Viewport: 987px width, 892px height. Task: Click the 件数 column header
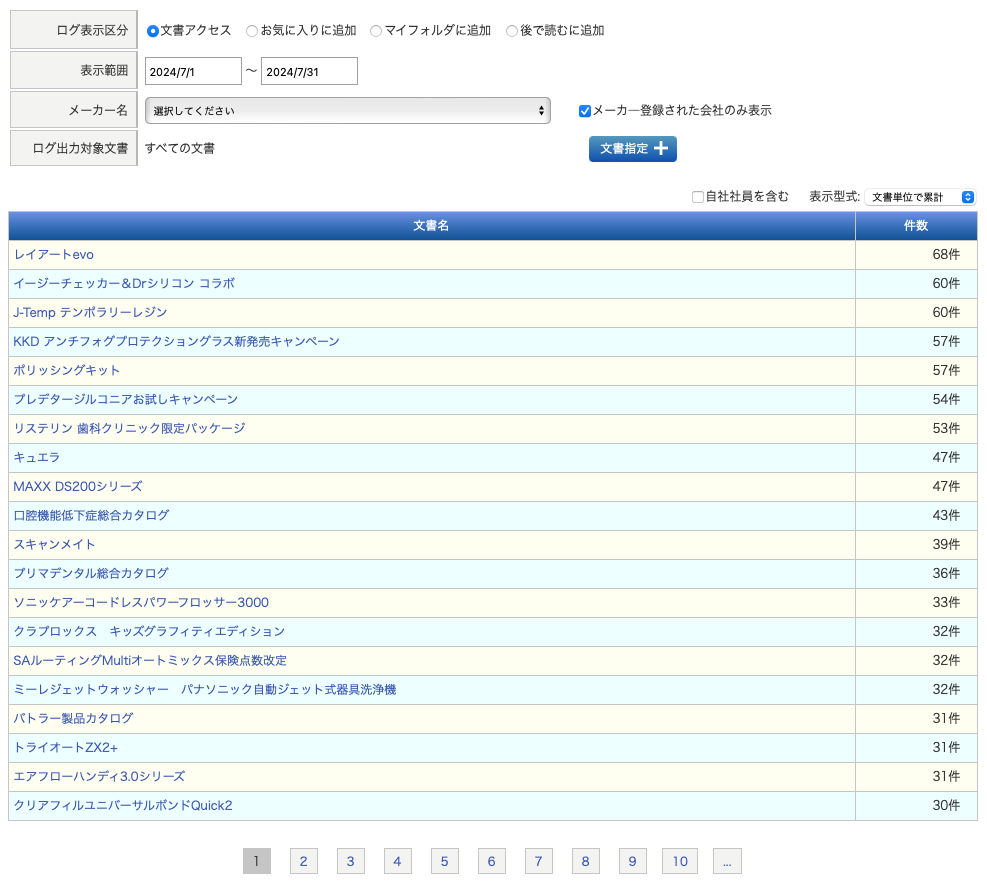(x=916, y=225)
